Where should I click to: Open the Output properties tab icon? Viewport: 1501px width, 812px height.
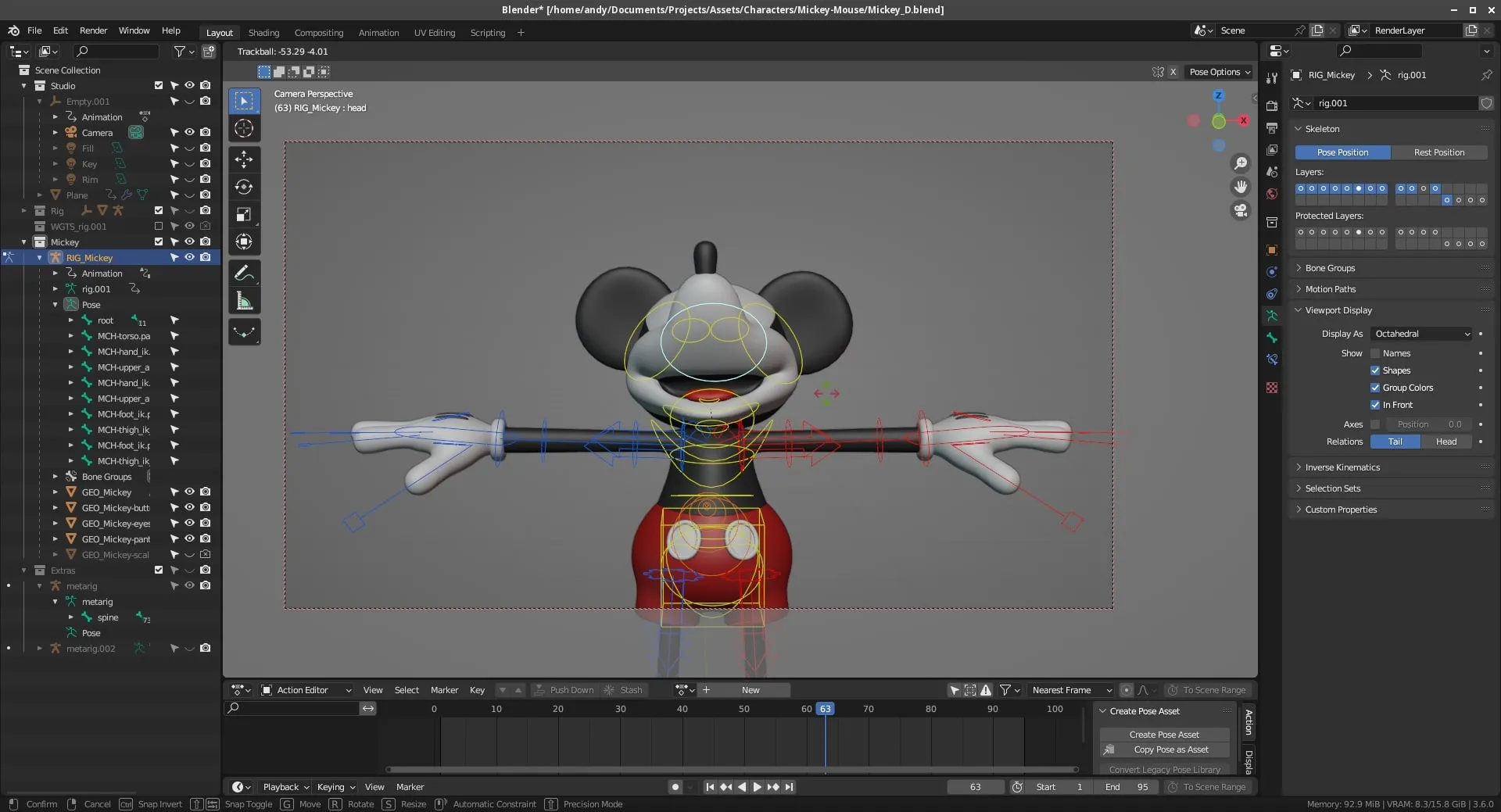click(1272, 127)
